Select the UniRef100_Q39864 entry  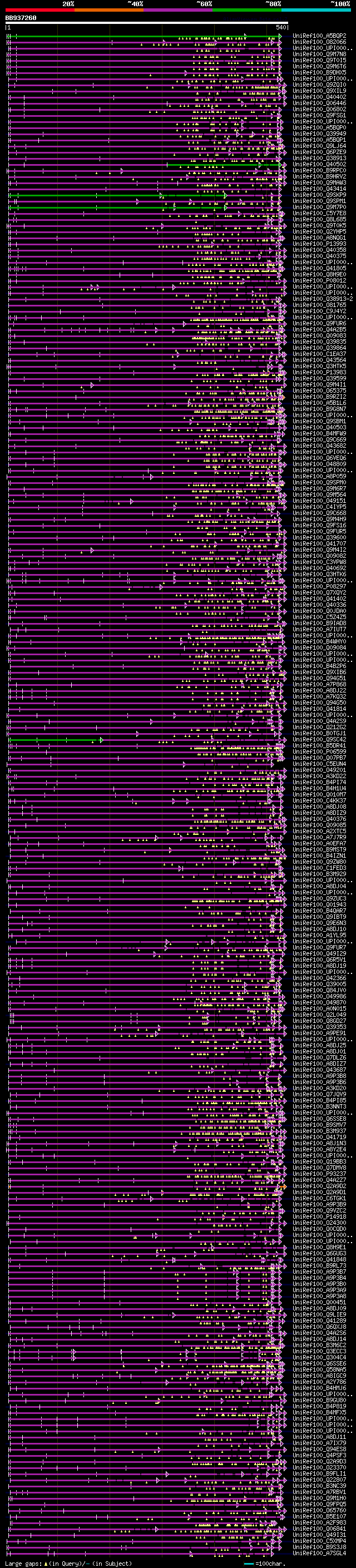click(319, 348)
